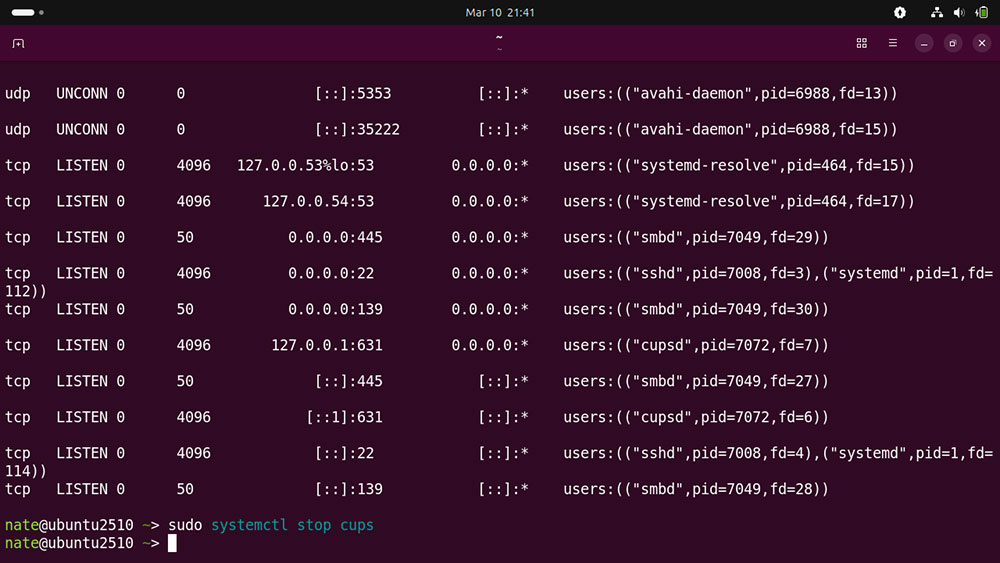1000x563 pixels.
Task: Select the text "[::]:35222"
Action: click(357, 129)
